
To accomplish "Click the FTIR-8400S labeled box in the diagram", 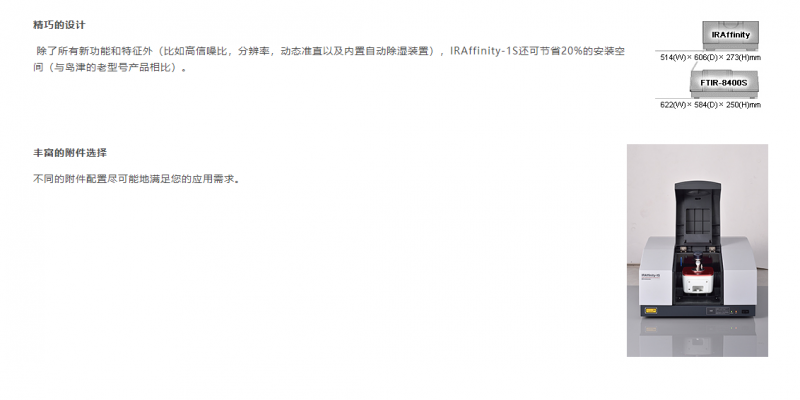I will pyautogui.click(x=723, y=83).
